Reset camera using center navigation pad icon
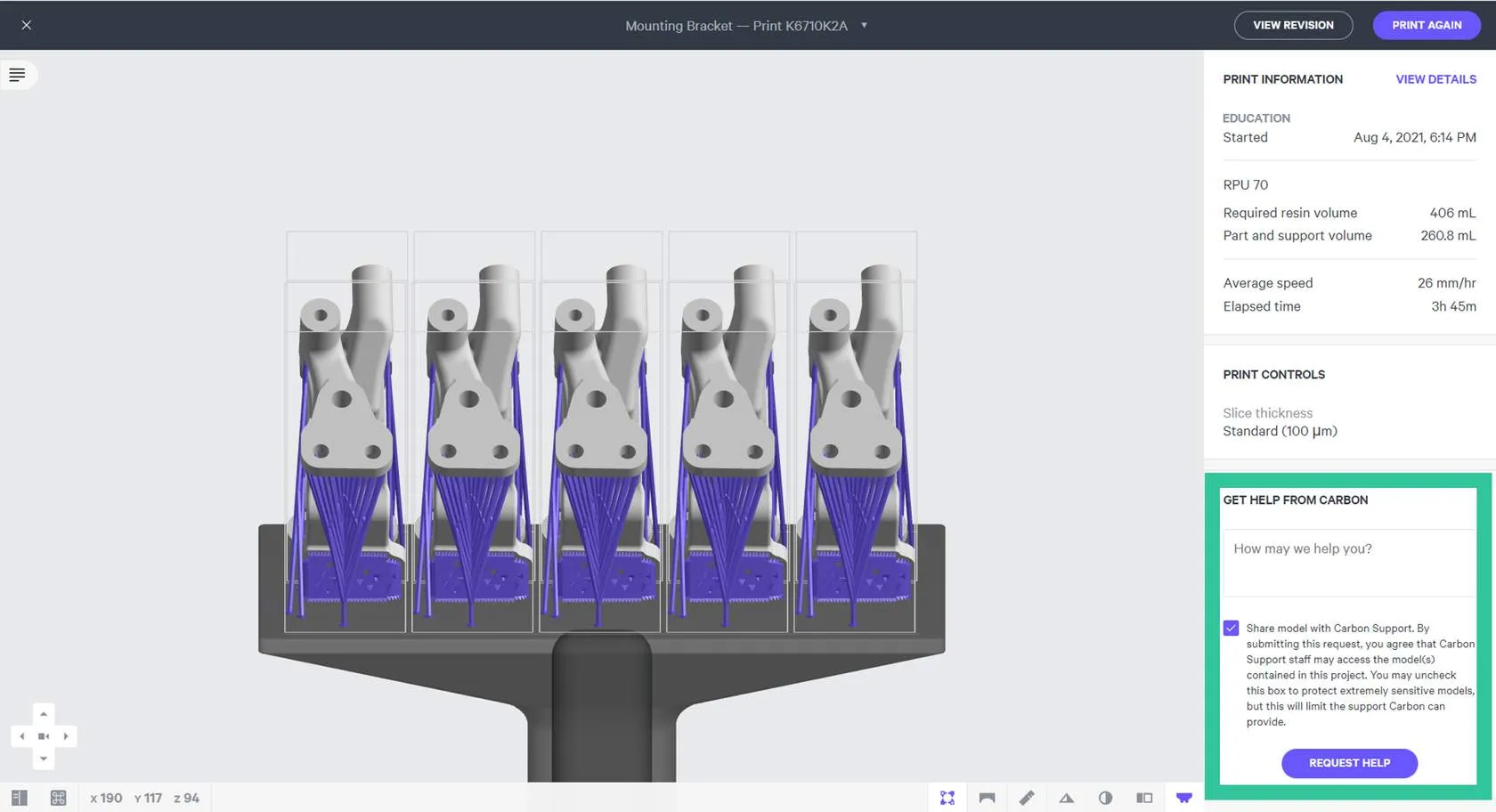Image resolution: width=1496 pixels, height=812 pixels. [x=44, y=736]
